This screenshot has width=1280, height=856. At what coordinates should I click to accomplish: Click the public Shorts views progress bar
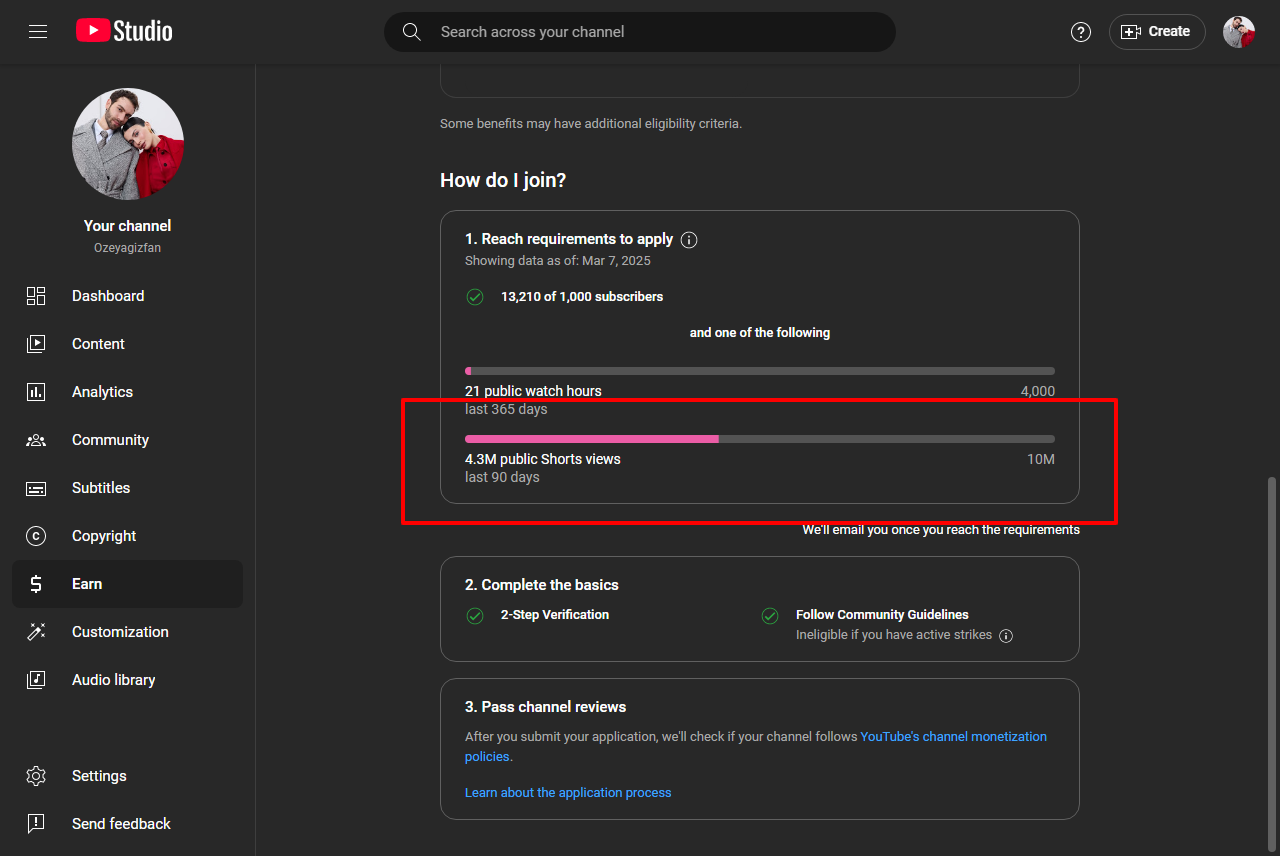pyautogui.click(x=760, y=439)
